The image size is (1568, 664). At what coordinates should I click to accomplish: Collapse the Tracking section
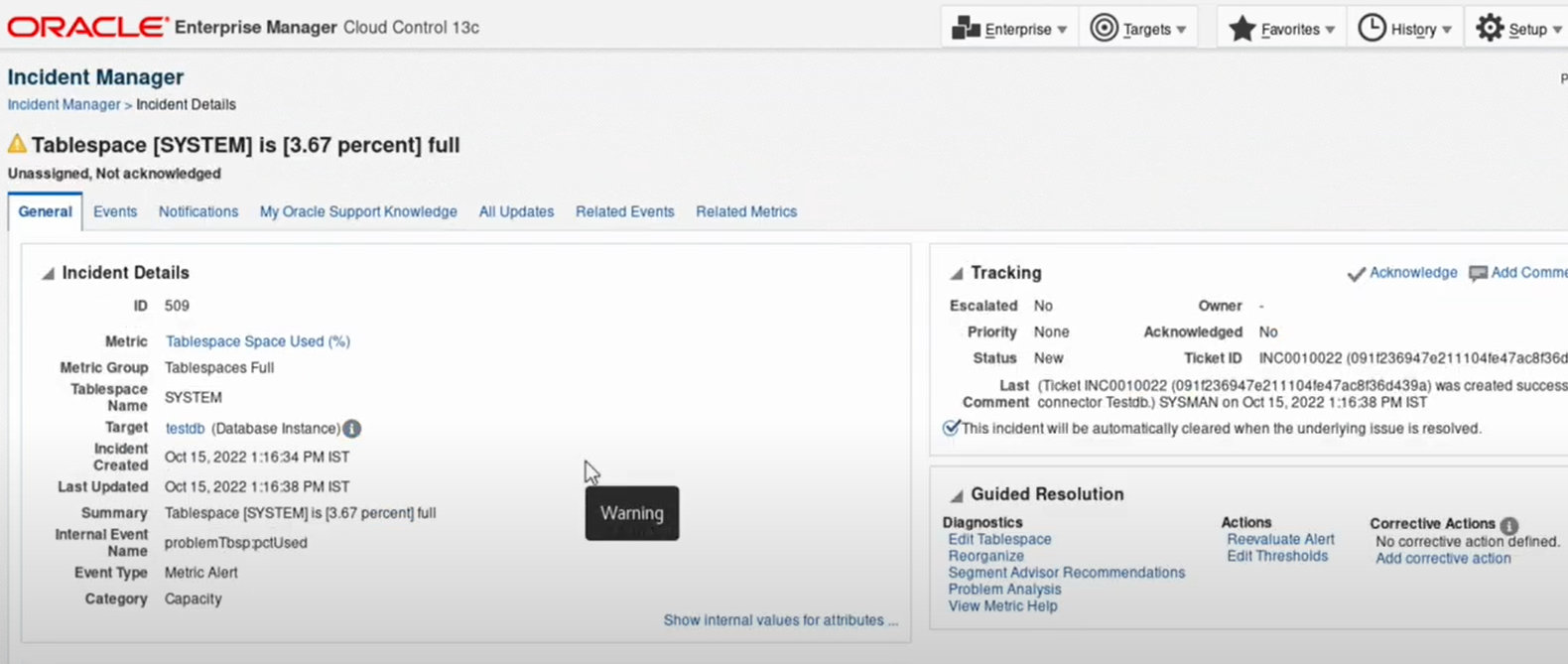[x=957, y=273]
